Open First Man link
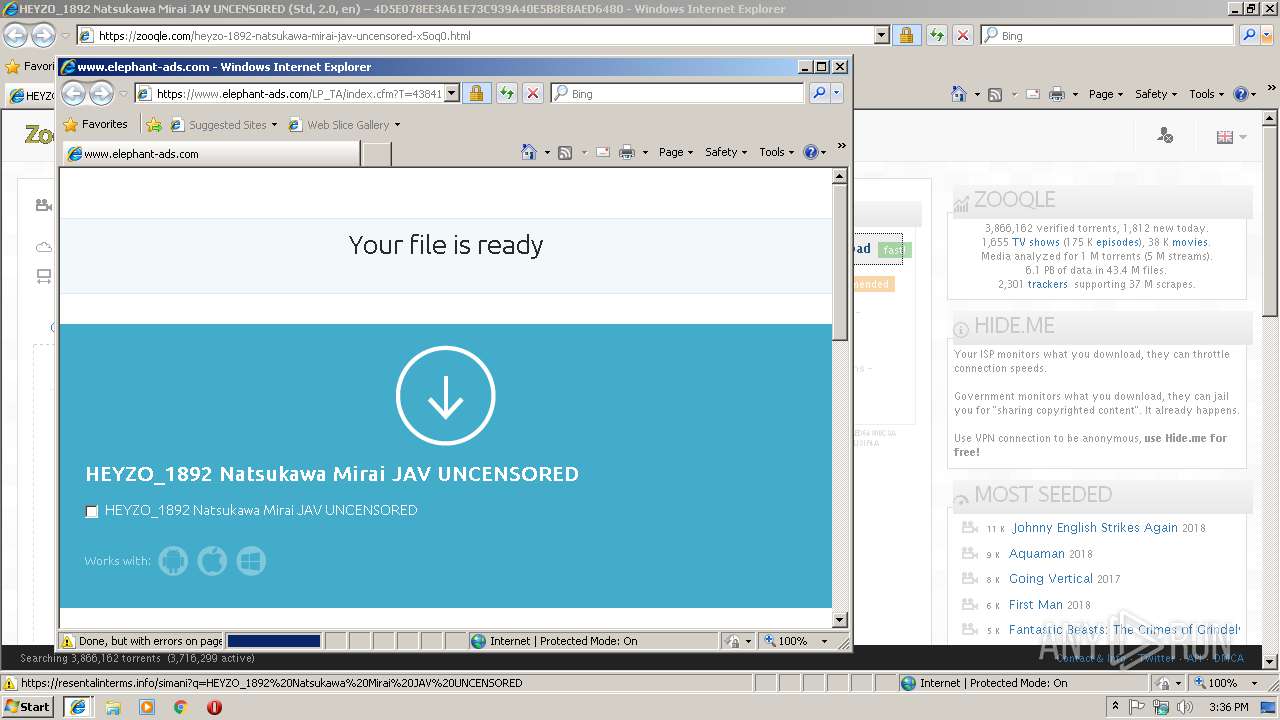This screenshot has height=720, width=1280. click(x=1036, y=604)
